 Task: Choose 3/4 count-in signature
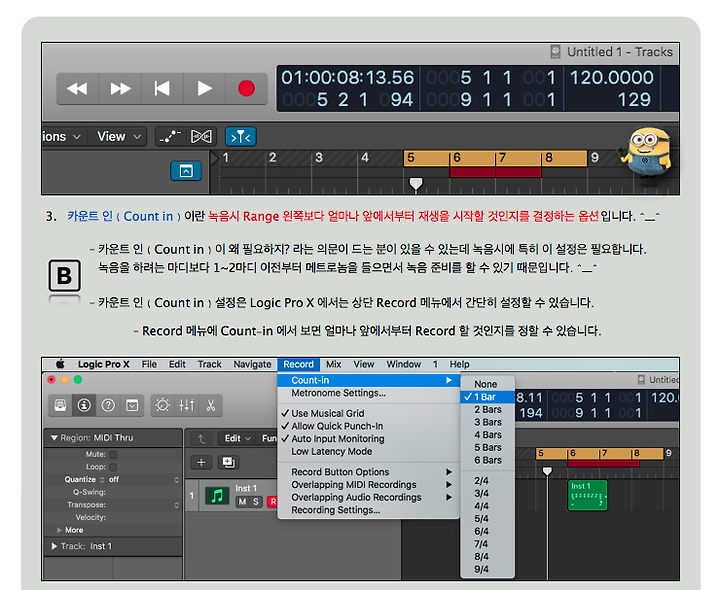pyautogui.click(x=487, y=494)
